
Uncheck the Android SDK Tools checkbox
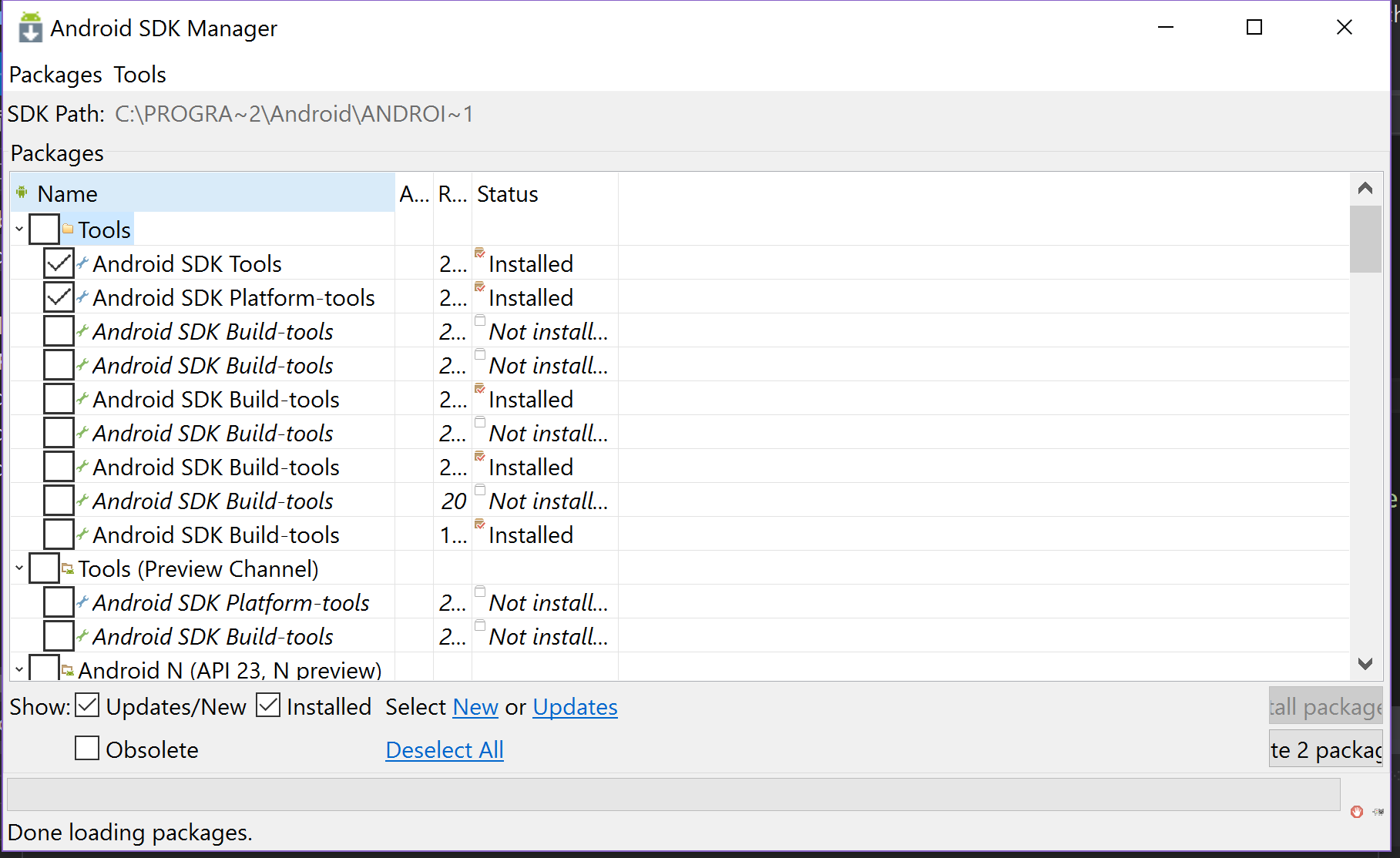click(x=59, y=263)
